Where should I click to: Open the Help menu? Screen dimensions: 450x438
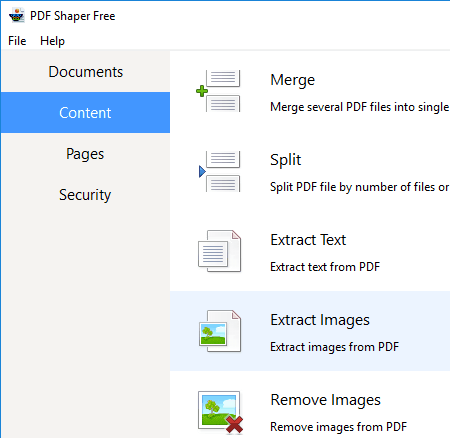[52, 41]
